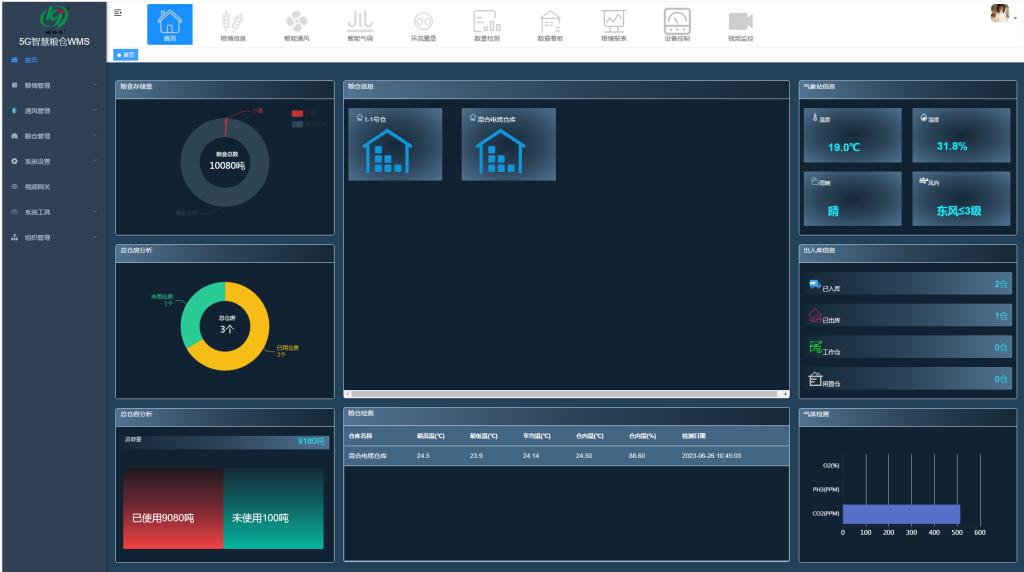Switch to the 首页 page tab

point(127,55)
